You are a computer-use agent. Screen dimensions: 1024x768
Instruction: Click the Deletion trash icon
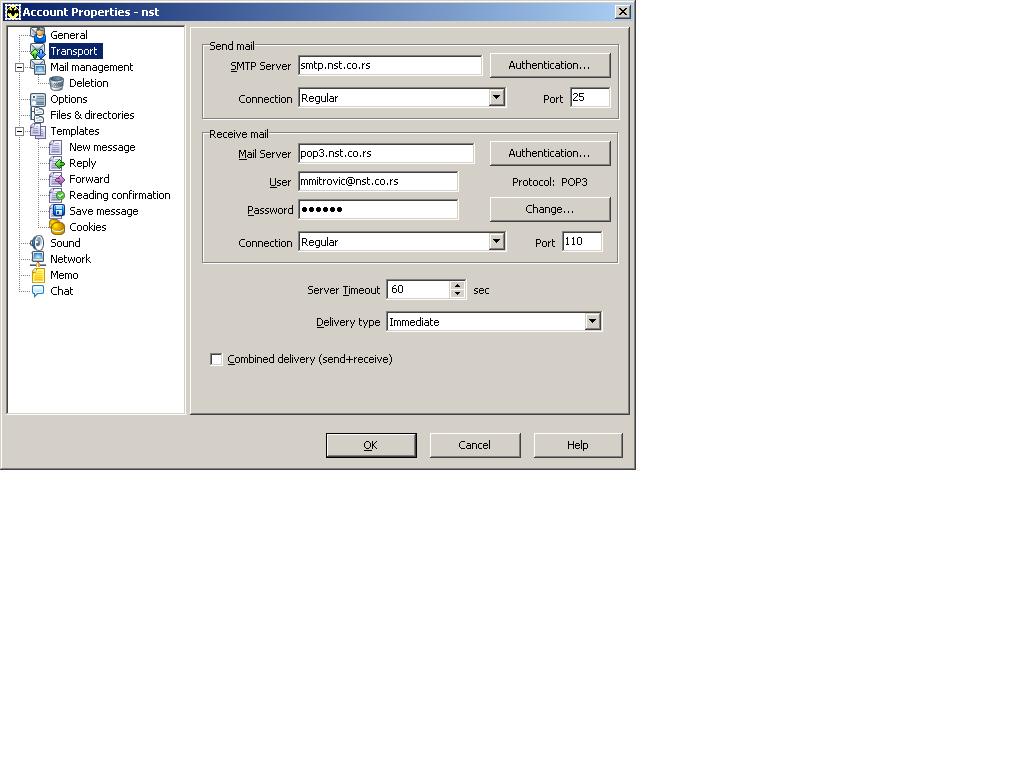pos(57,83)
